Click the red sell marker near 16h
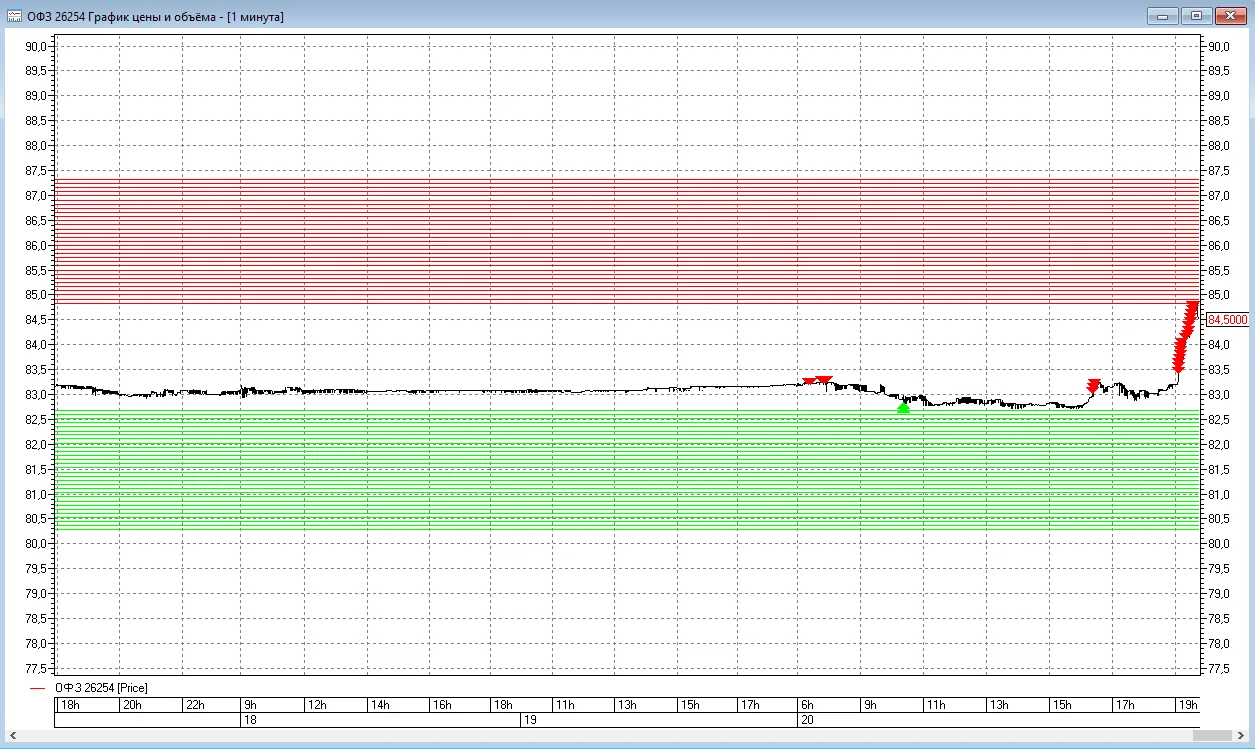 pos(1094,385)
